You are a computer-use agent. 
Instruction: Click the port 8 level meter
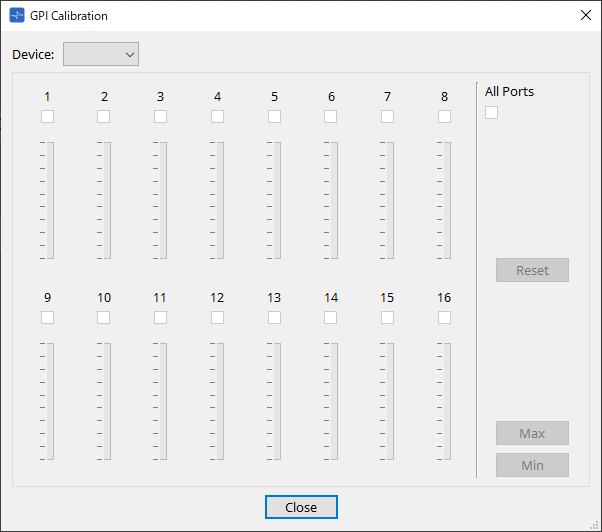click(x=443, y=200)
